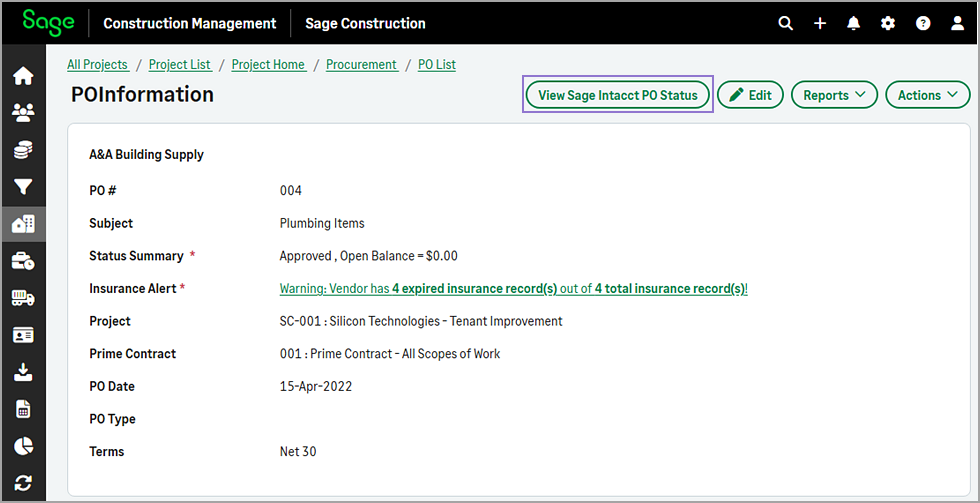
Task: Go to PO List breadcrumb
Action: coord(437,64)
